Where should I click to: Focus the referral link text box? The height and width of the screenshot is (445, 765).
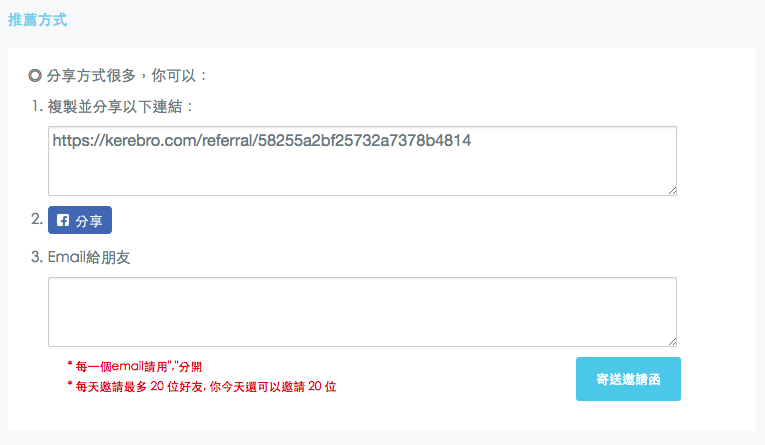[362, 170]
